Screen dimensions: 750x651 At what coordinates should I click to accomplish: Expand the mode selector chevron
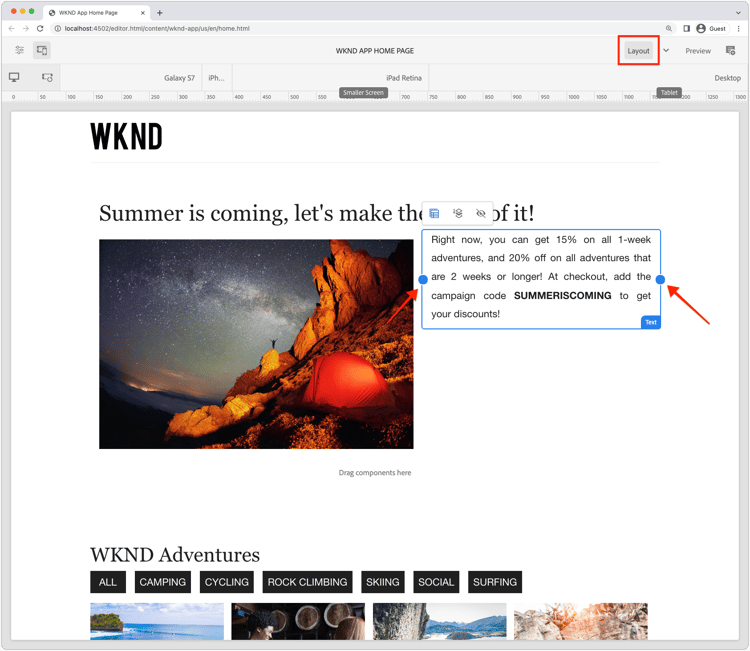pyautogui.click(x=666, y=50)
